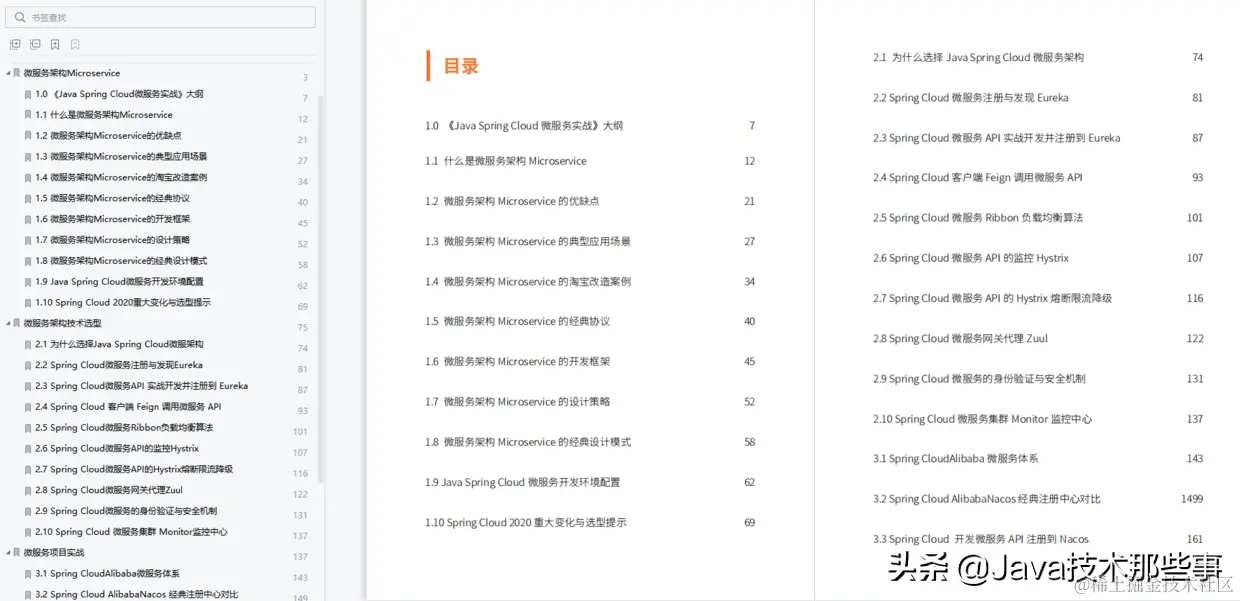Image resolution: width=1240 pixels, height=601 pixels.
Task: Click page number 58 beside contents entry 1.8 经典设计模式
Action: (x=750, y=442)
